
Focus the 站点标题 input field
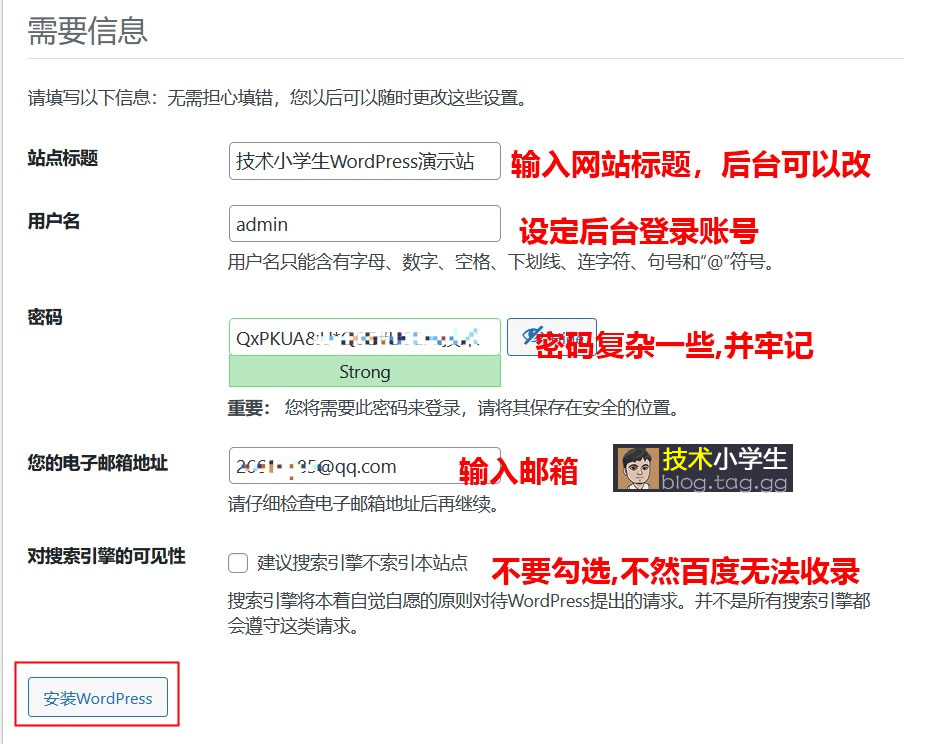pos(364,161)
